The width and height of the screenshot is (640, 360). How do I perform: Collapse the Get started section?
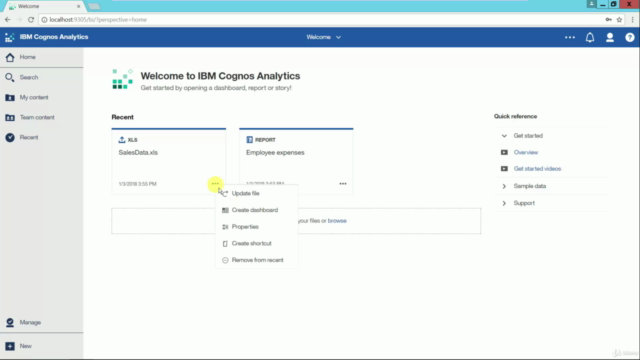pyautogui.click(x=504, y=136)
